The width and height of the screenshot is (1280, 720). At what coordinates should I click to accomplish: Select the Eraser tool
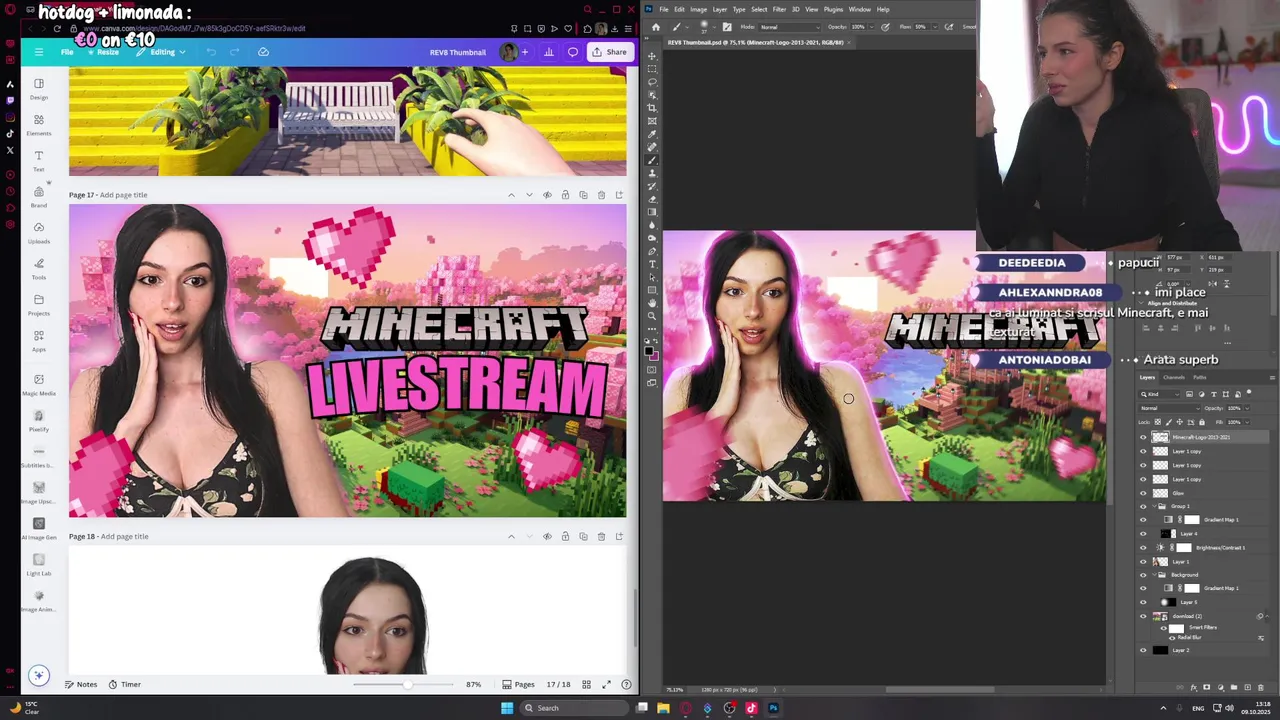click(653, 199)
